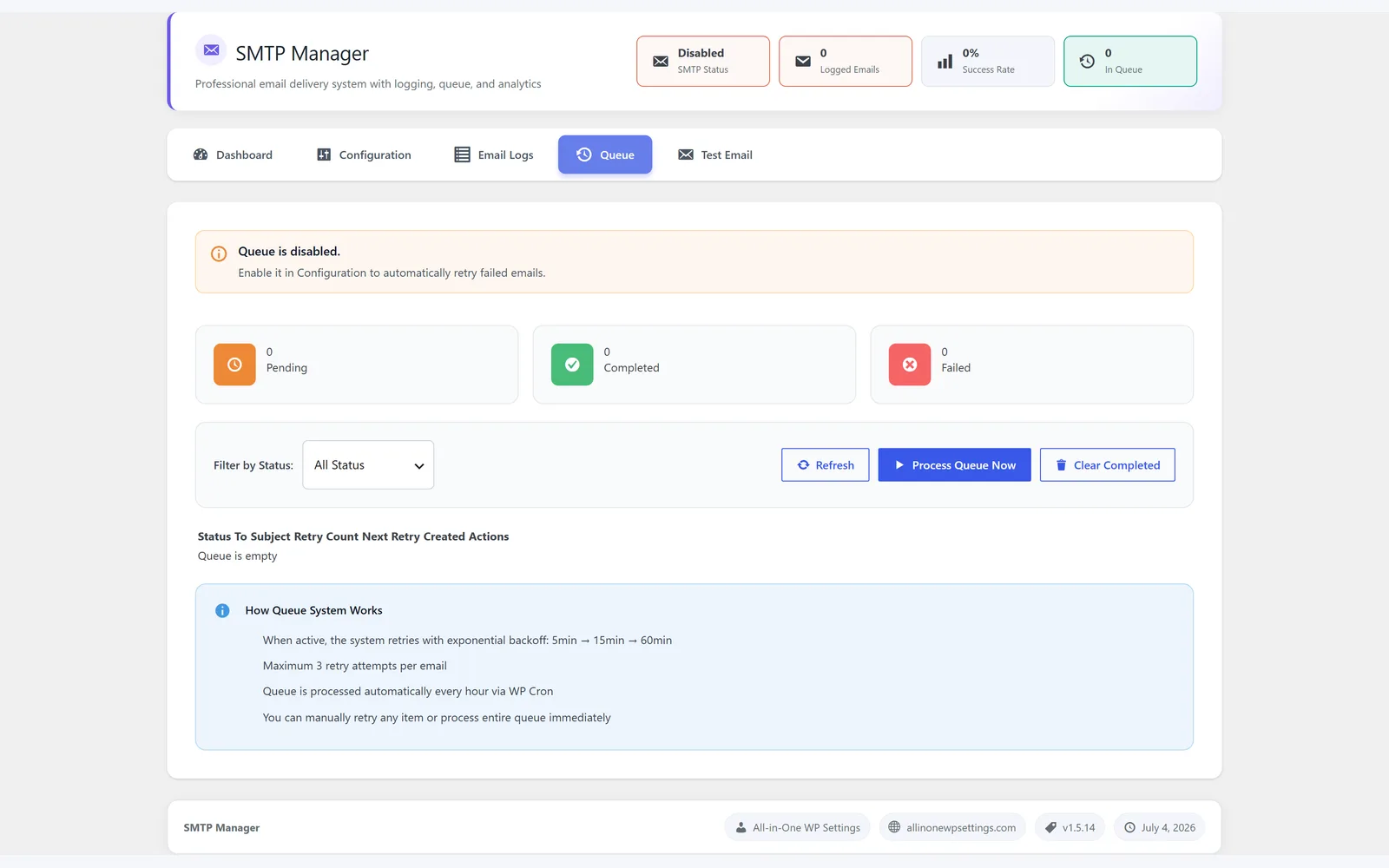
Task: Click the 'SMTP Manager' page title
Action: [x=302, y=54]
